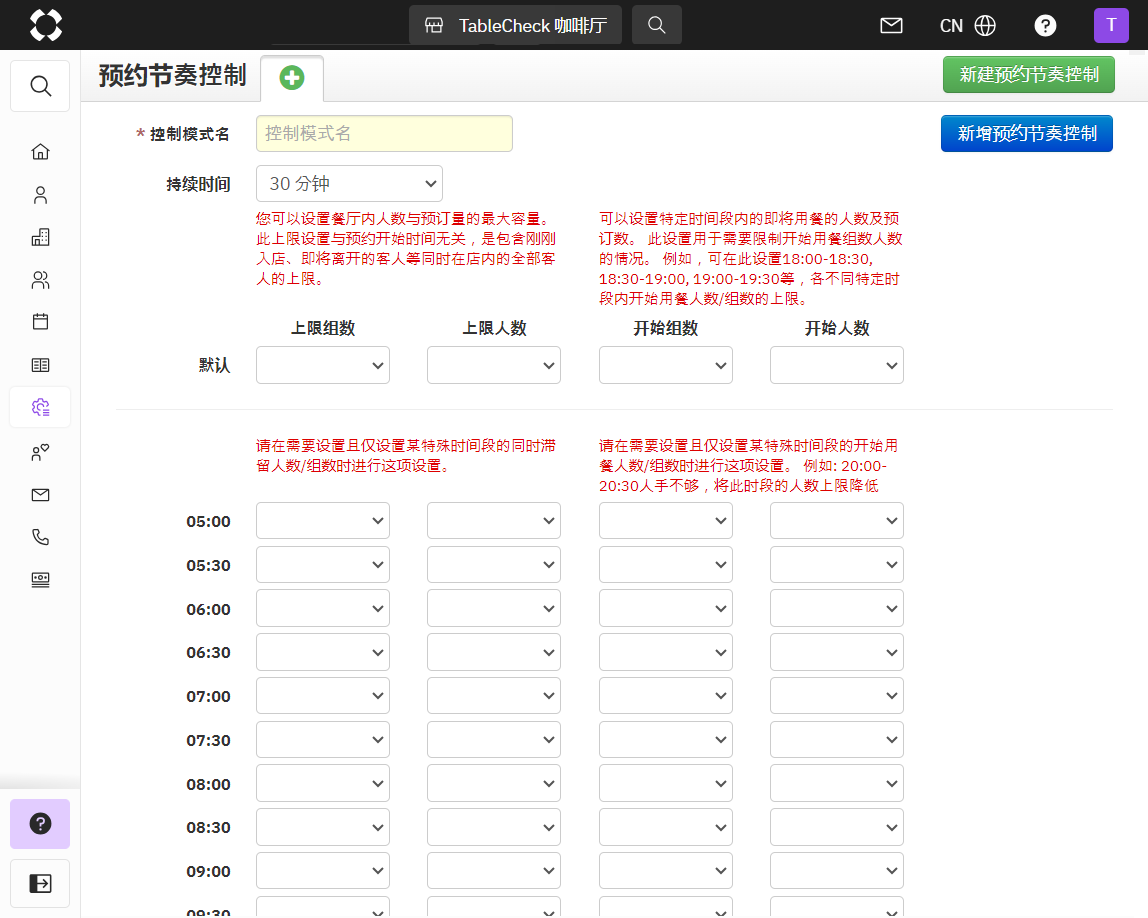Open the purple settings gear sidebar icon
The image size is (1148, 918).
click(40, 407)
